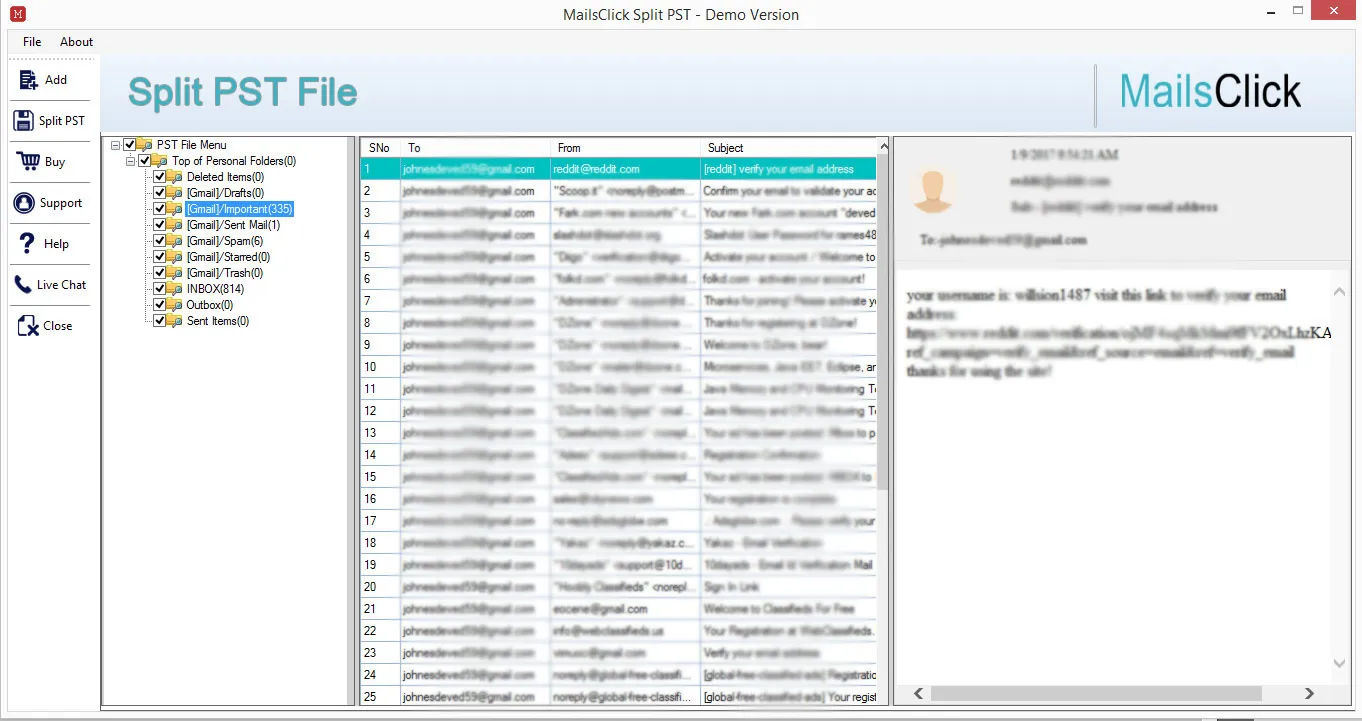Sort by the Subject column header

point(788,147)
